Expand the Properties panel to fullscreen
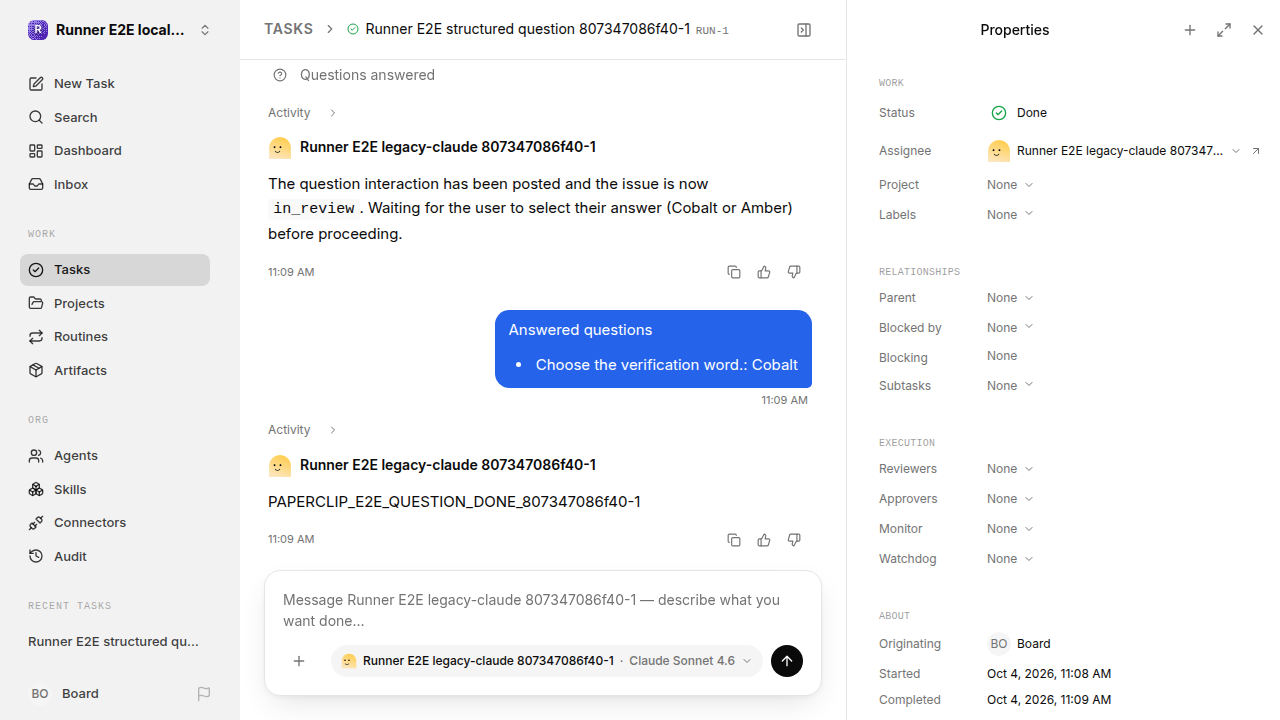The width and height of the screenshot is (1280, 720). [1224, 30]
